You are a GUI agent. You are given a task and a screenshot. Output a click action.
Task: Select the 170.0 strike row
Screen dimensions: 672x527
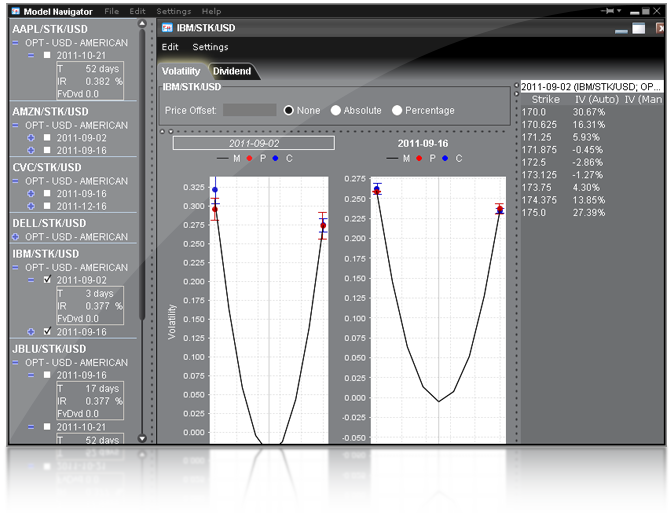591,112
